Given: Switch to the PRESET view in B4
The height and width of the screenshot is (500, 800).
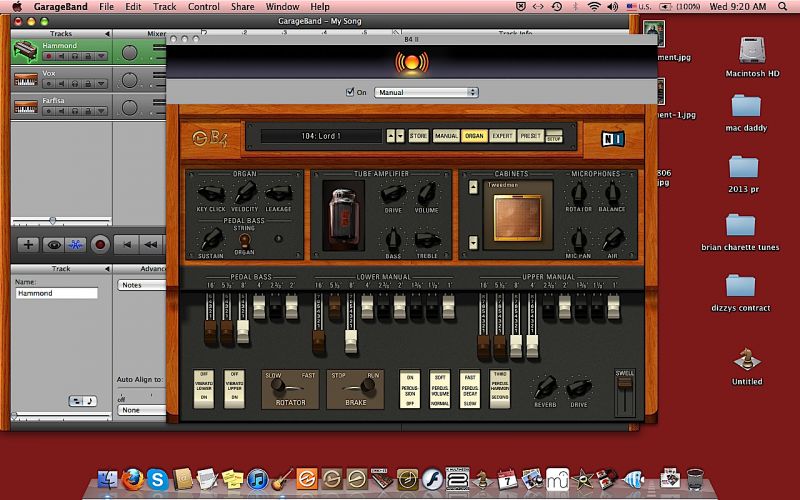Looking at the screenshot, I should [530, 136].
